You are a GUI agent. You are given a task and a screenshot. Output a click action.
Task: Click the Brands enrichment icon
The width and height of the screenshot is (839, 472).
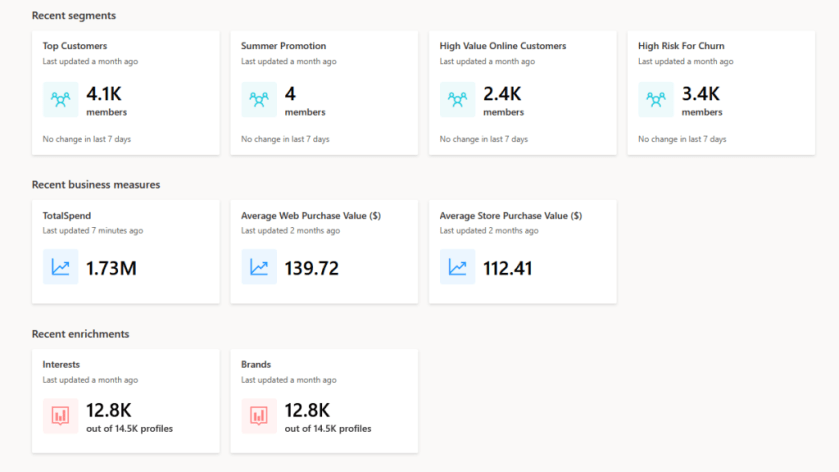[x=259, y=415]
